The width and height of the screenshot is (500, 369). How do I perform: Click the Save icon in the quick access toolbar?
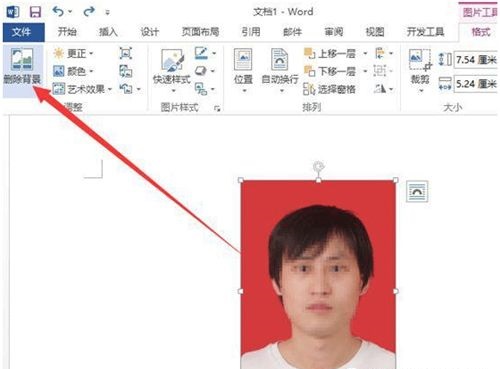click(35, 12)
